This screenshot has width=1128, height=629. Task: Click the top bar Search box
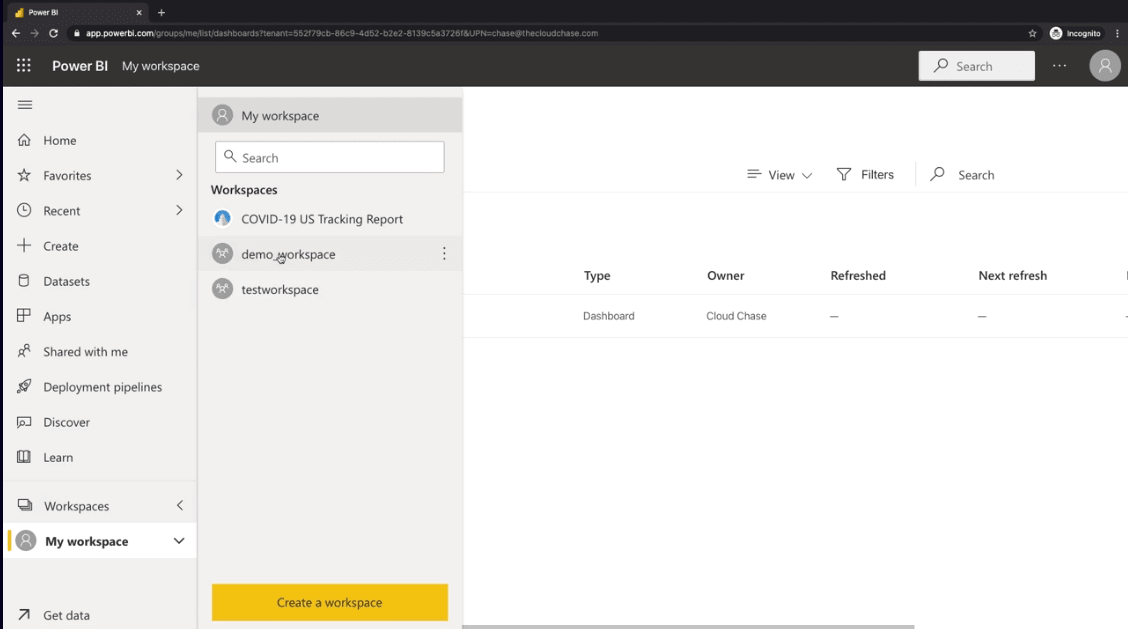click(976, 65)
